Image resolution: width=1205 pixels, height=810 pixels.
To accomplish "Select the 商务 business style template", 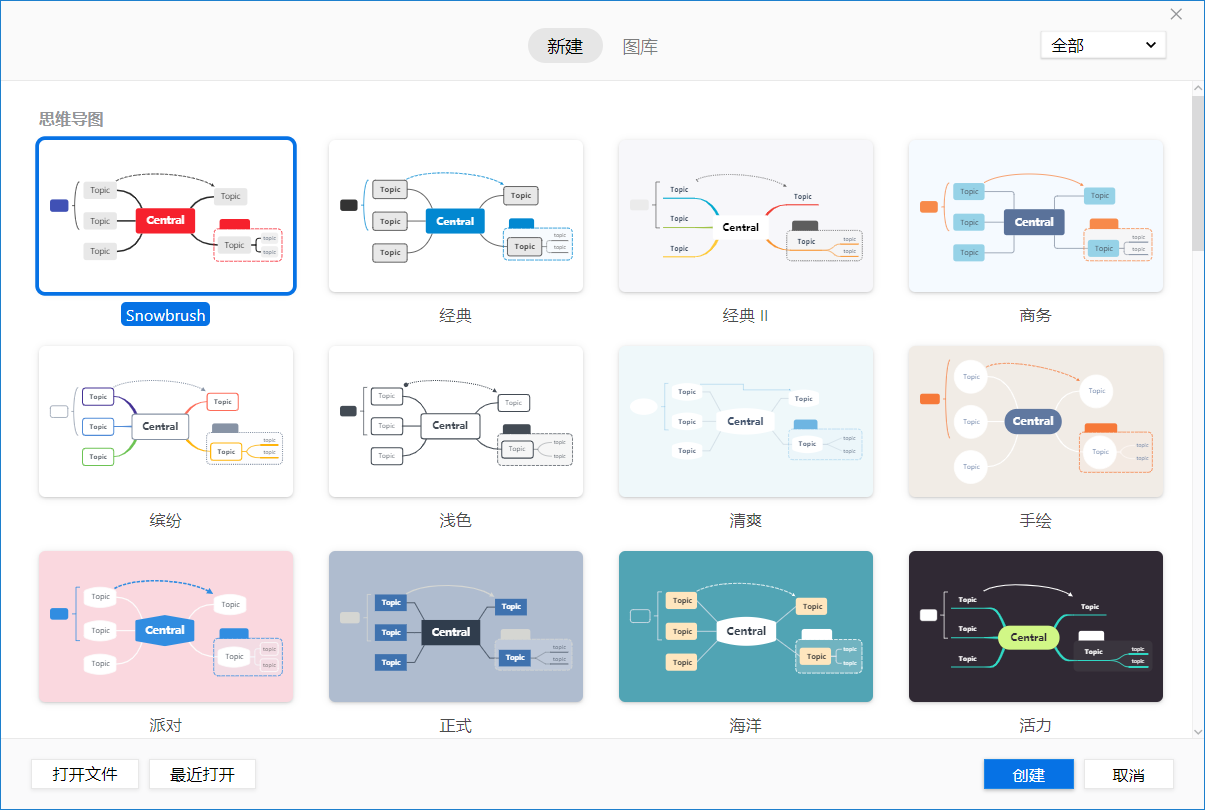I will tap(1035, 216).
